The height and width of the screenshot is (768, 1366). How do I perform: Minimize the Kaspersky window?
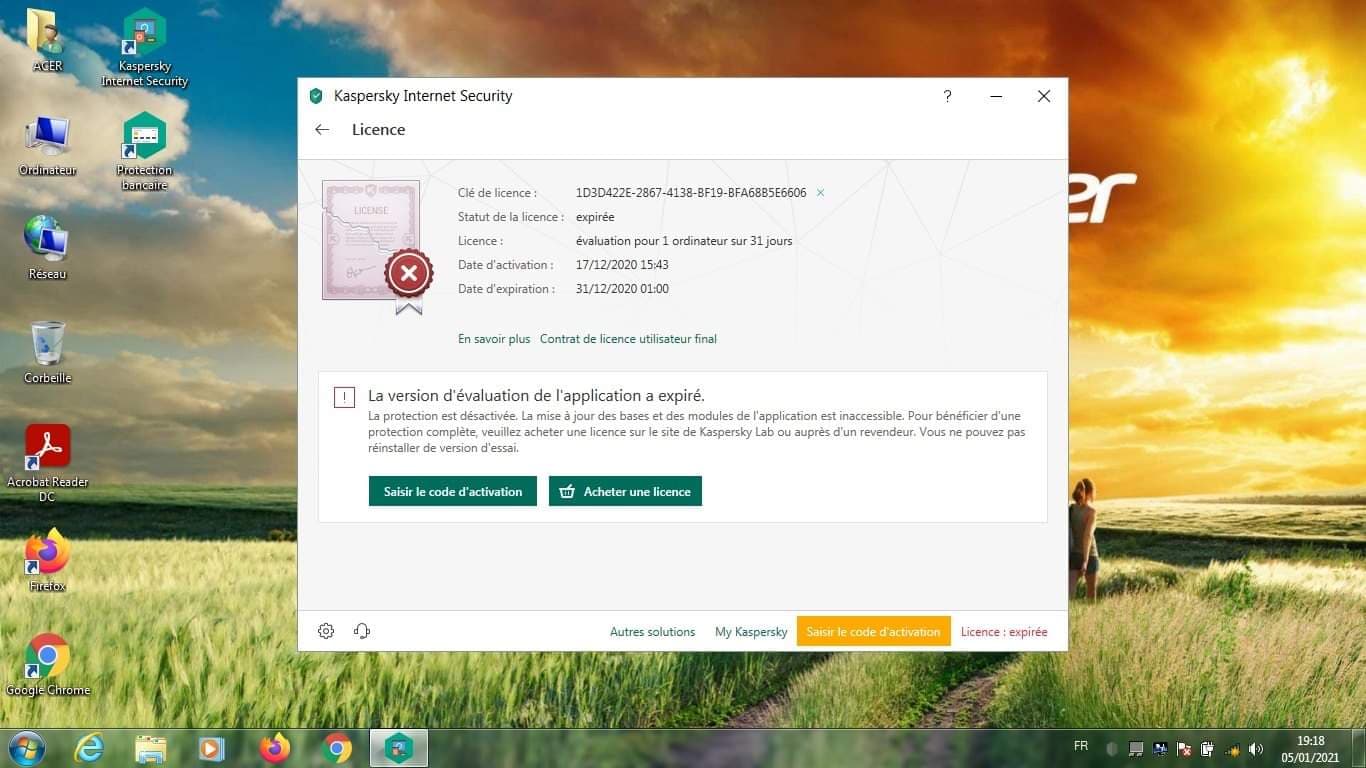click(996, 96)
